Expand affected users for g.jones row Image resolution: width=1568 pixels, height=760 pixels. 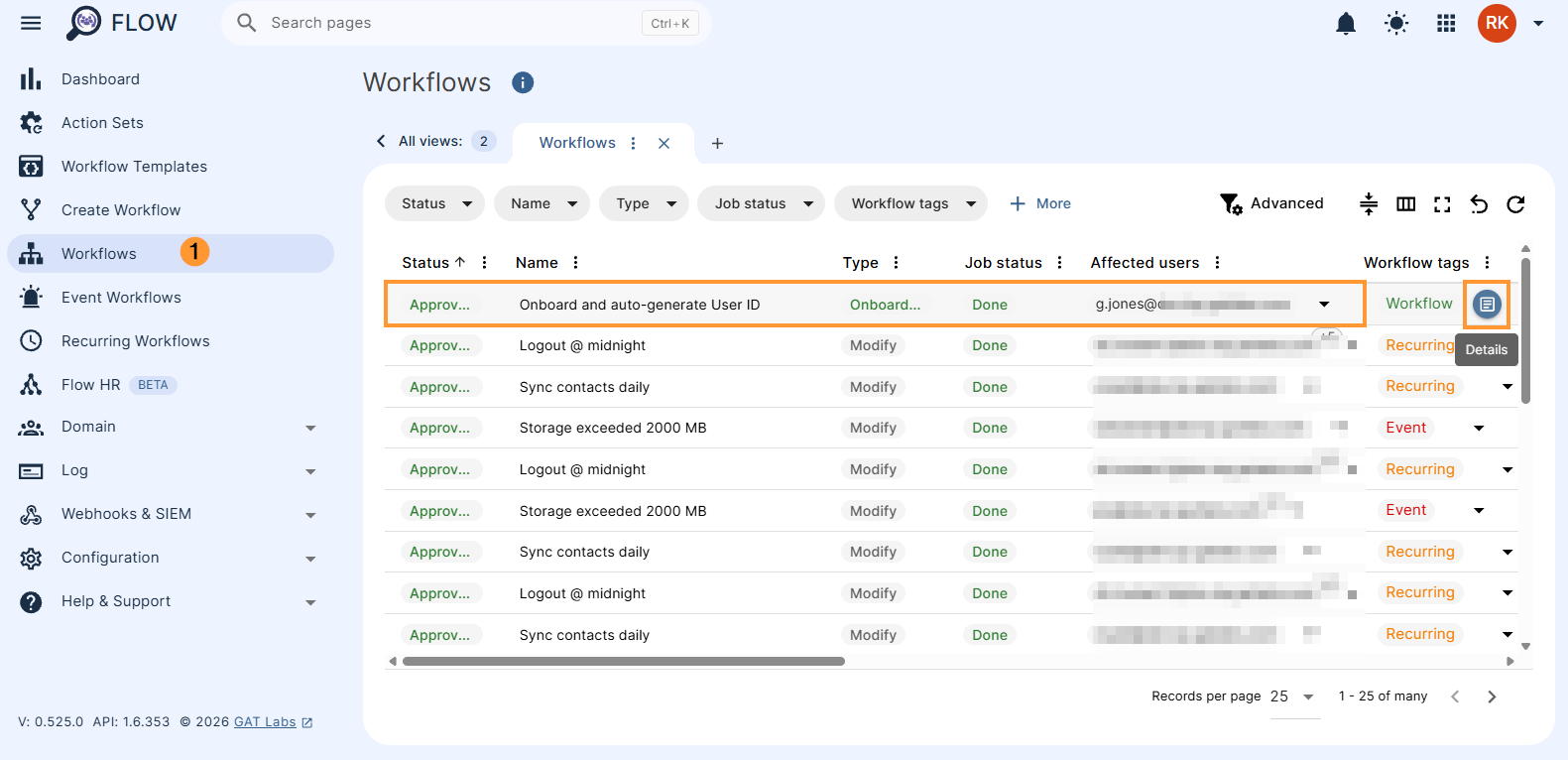pyautogui.click(x=1324, y=305)
